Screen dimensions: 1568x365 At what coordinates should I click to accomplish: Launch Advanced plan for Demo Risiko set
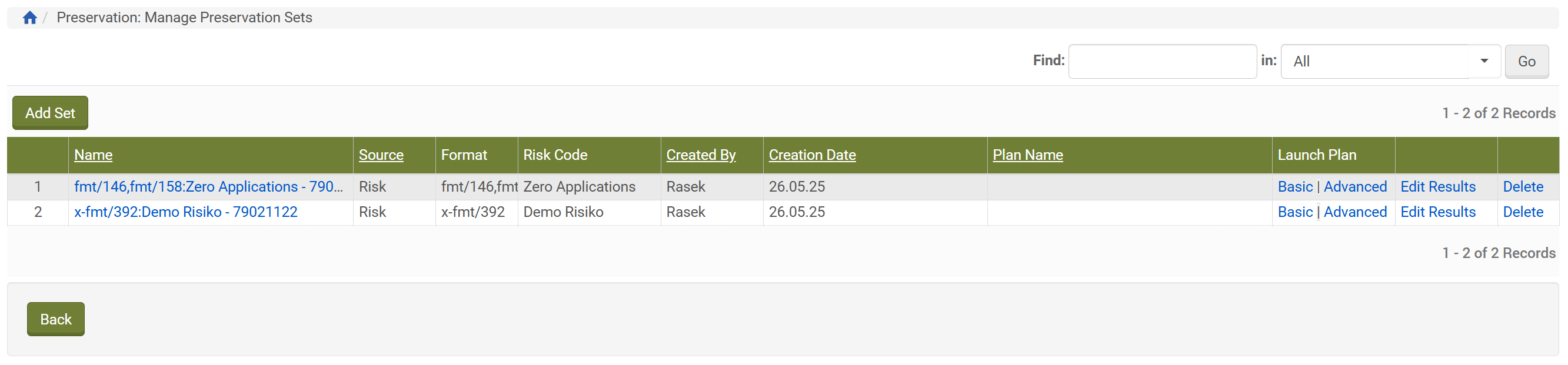(1354, 212)
